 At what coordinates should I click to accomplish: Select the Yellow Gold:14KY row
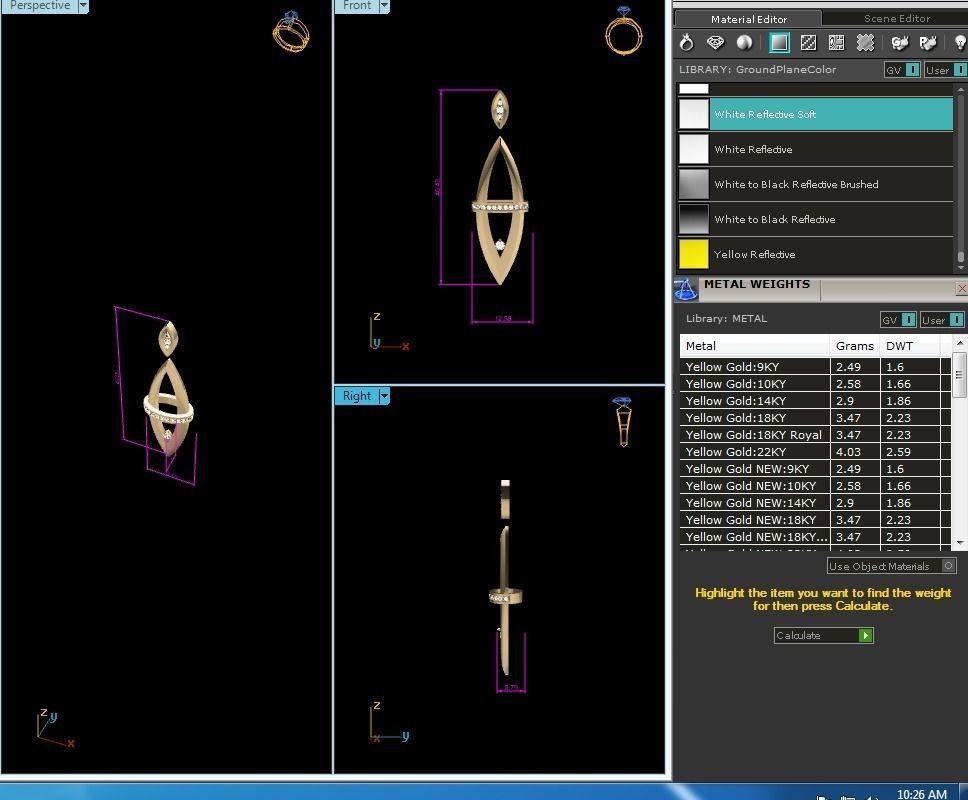click(x=815, y=401)
